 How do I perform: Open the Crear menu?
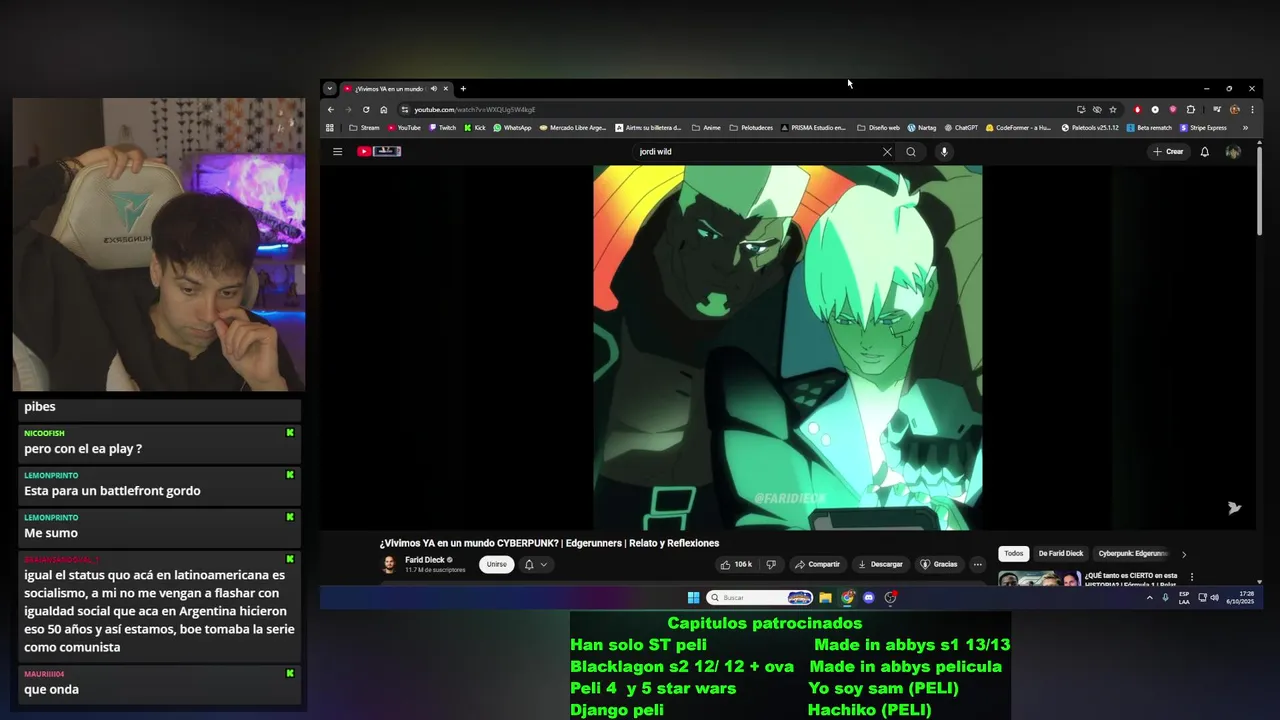pos(1168,152)
